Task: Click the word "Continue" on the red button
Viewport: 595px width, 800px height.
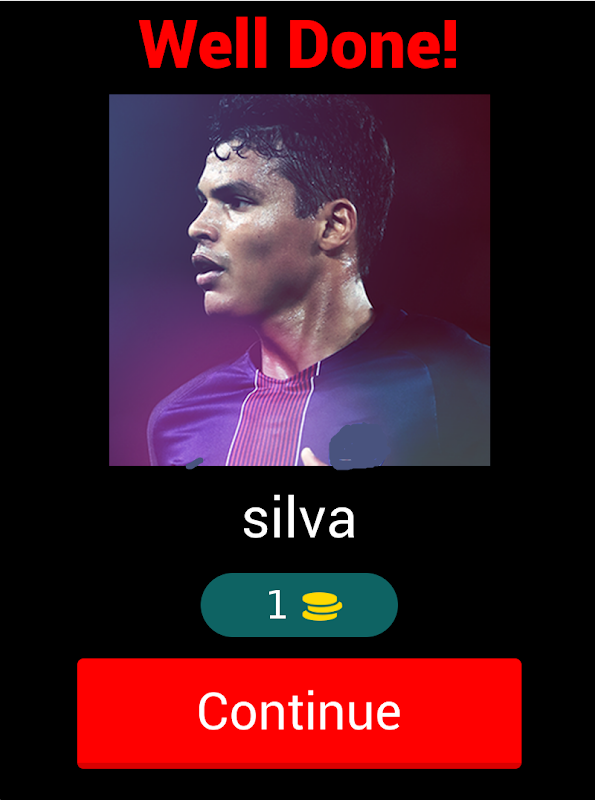Action: pos(299,711)
